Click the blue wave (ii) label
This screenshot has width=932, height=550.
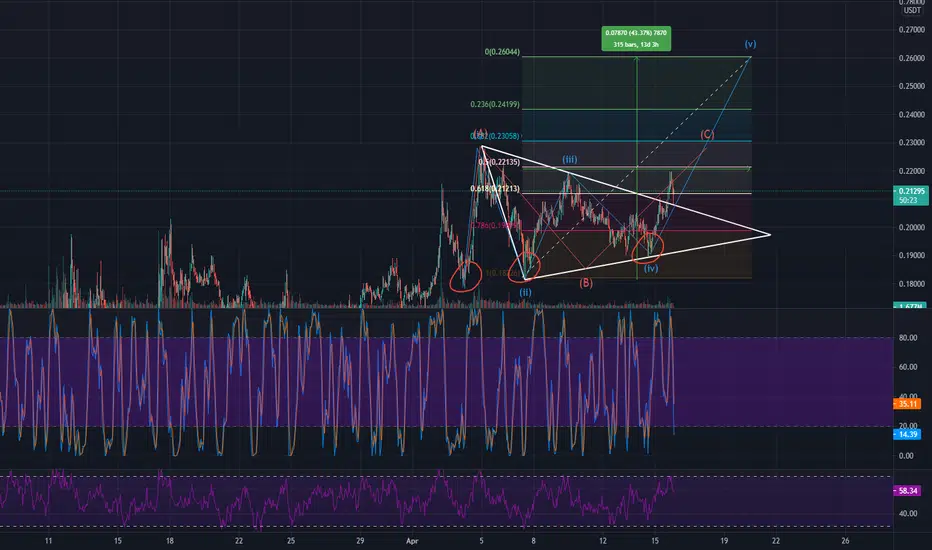click(x=525, y=293)
